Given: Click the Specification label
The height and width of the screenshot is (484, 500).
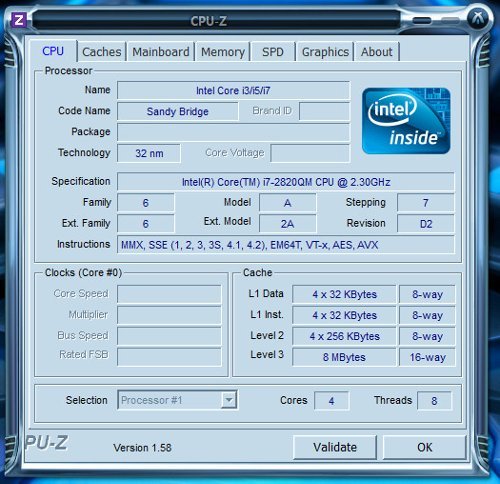Looking at the screenshot, I should point(81,181).
